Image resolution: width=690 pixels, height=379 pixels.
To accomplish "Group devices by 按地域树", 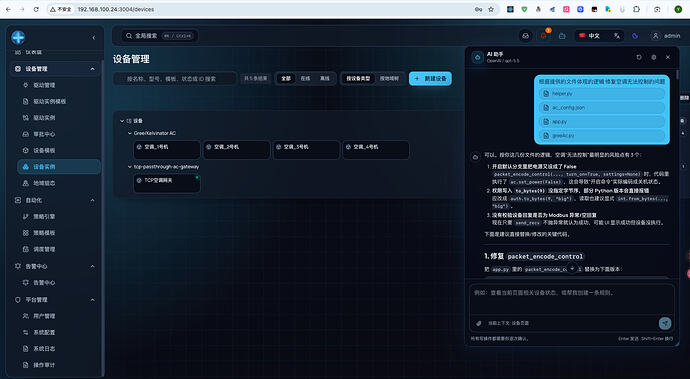I will click(x=389, y=78).
